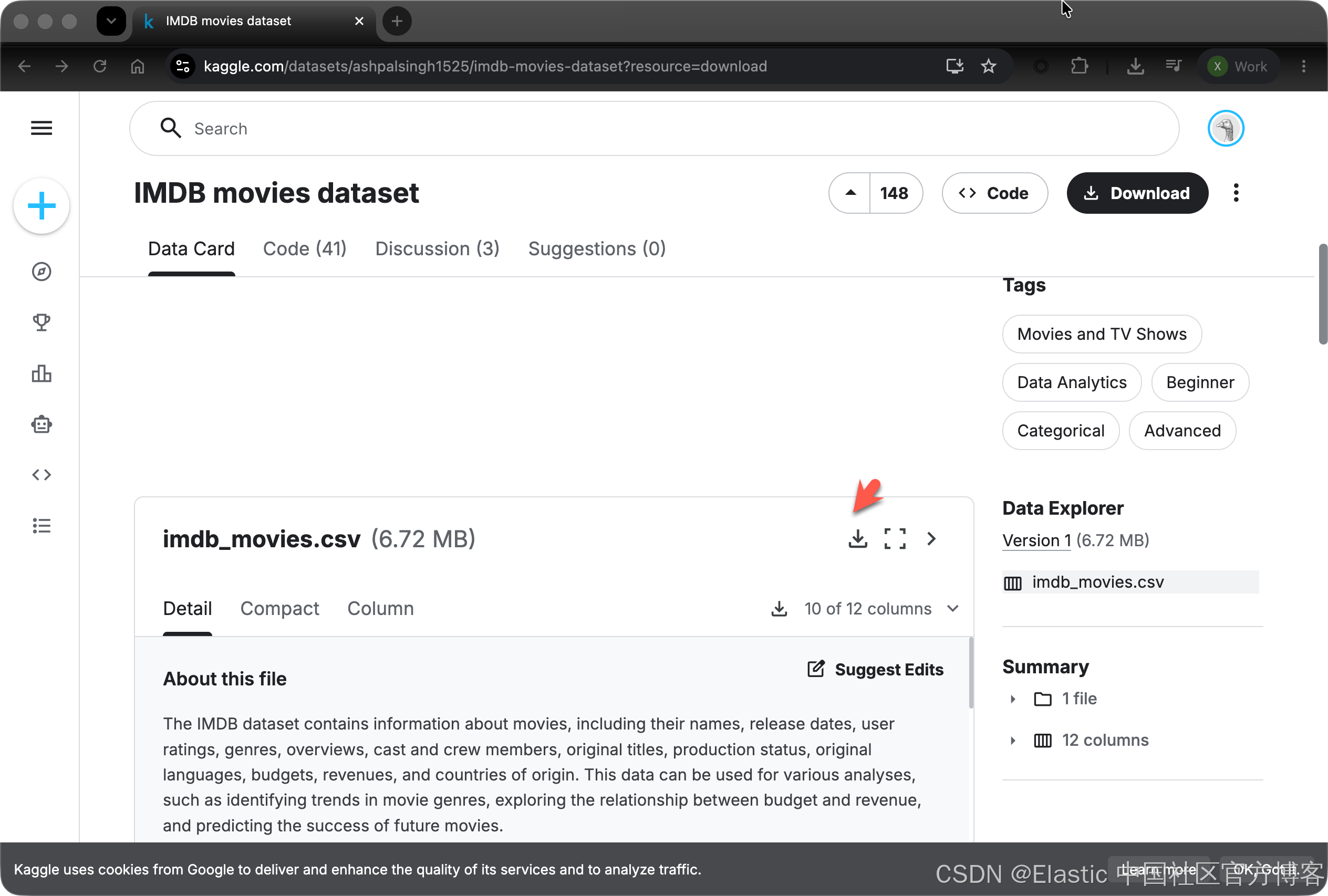
Task: Select the Column view tab
Action: coord(380,609)
